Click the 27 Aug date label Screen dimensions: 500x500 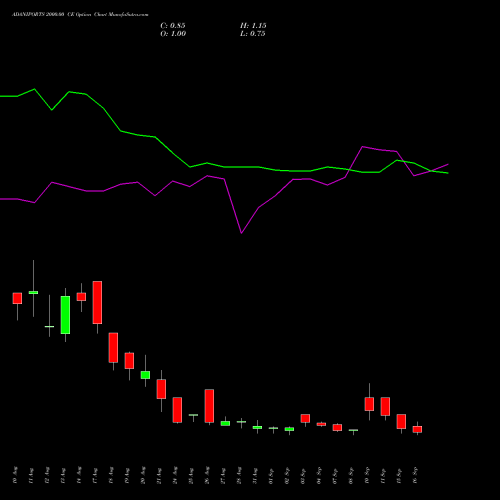pyautogui.click(x=223, y=475)
